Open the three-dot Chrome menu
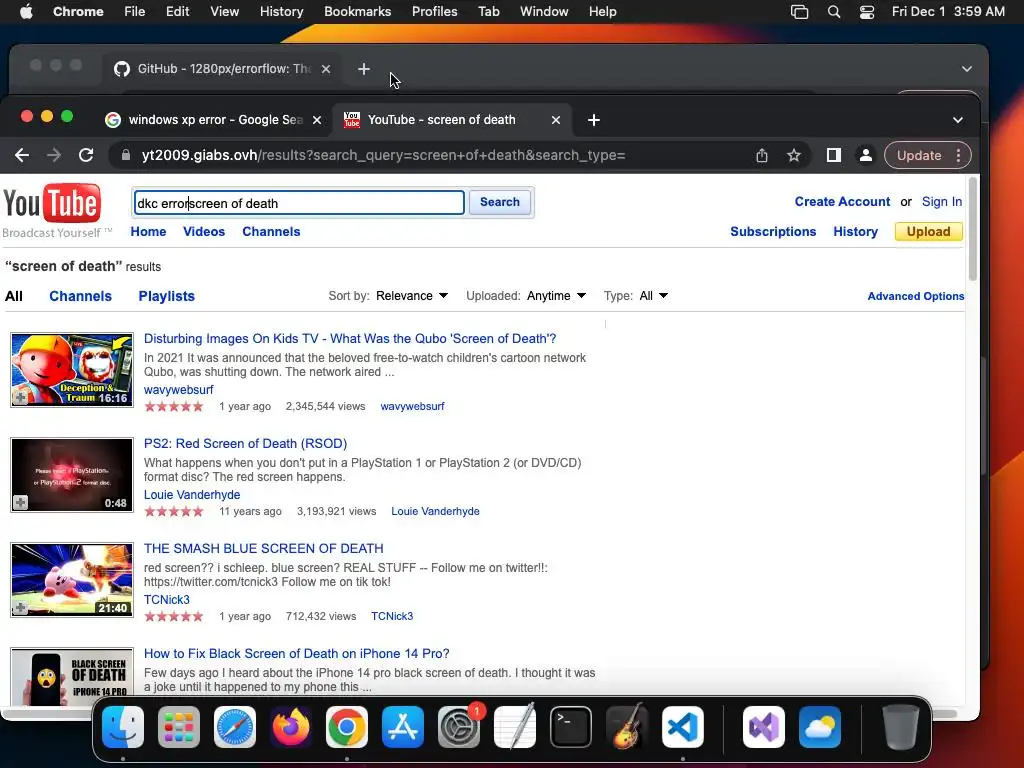Viewport: 1024px width, 768px height. click(x=958, y=155)
